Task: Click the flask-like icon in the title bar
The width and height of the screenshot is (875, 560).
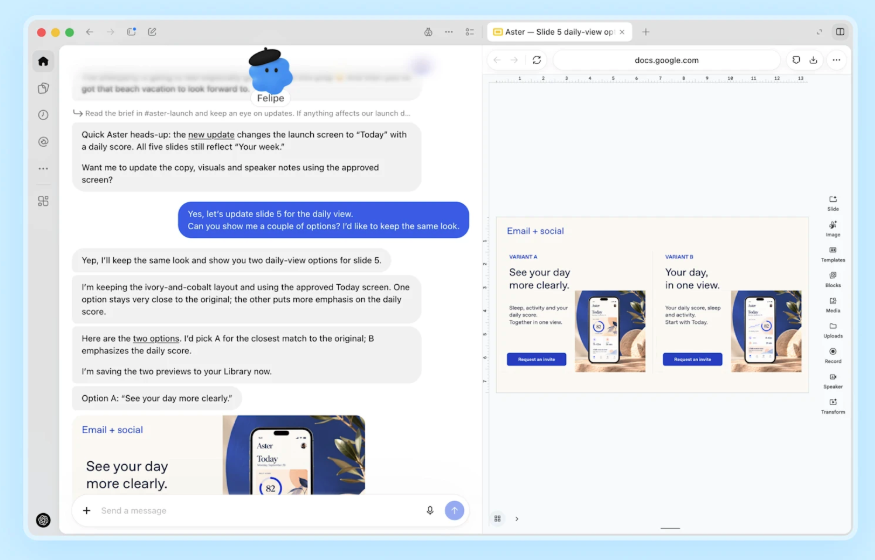Action: point(428,32)
